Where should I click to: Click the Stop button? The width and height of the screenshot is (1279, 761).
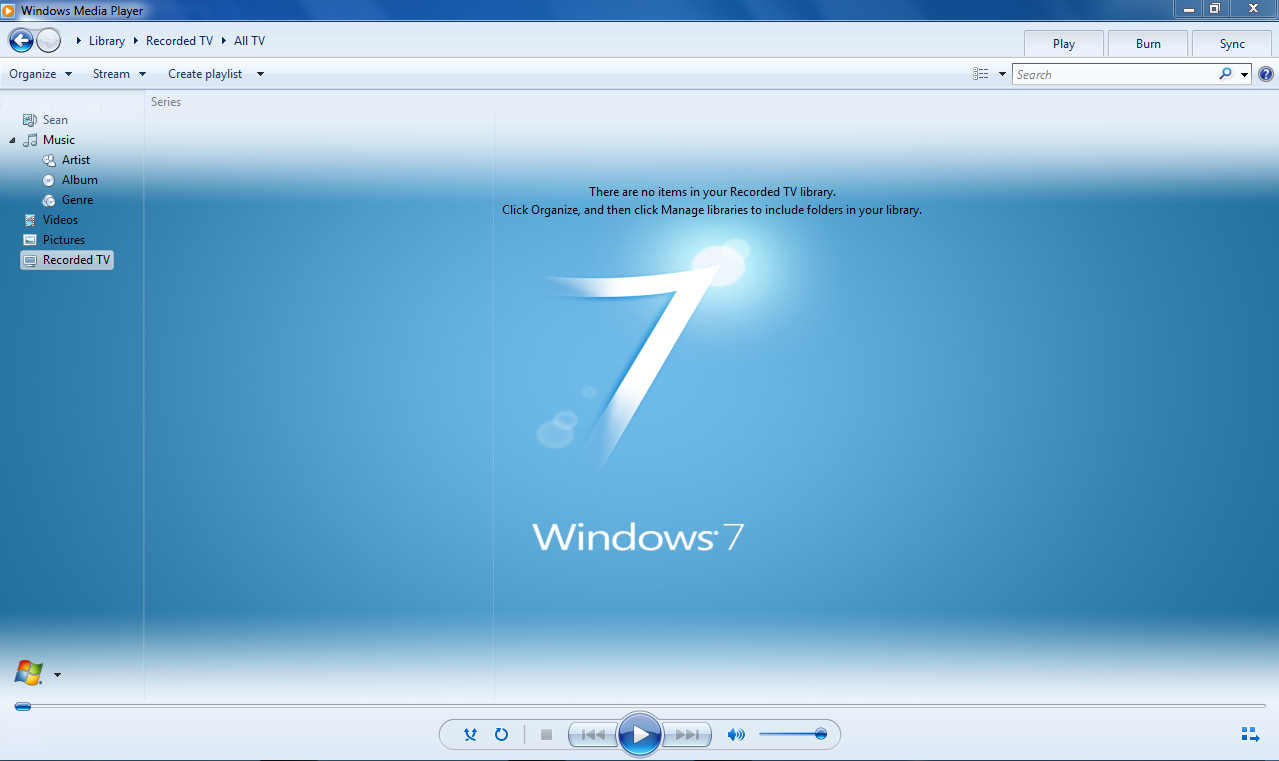546,735
